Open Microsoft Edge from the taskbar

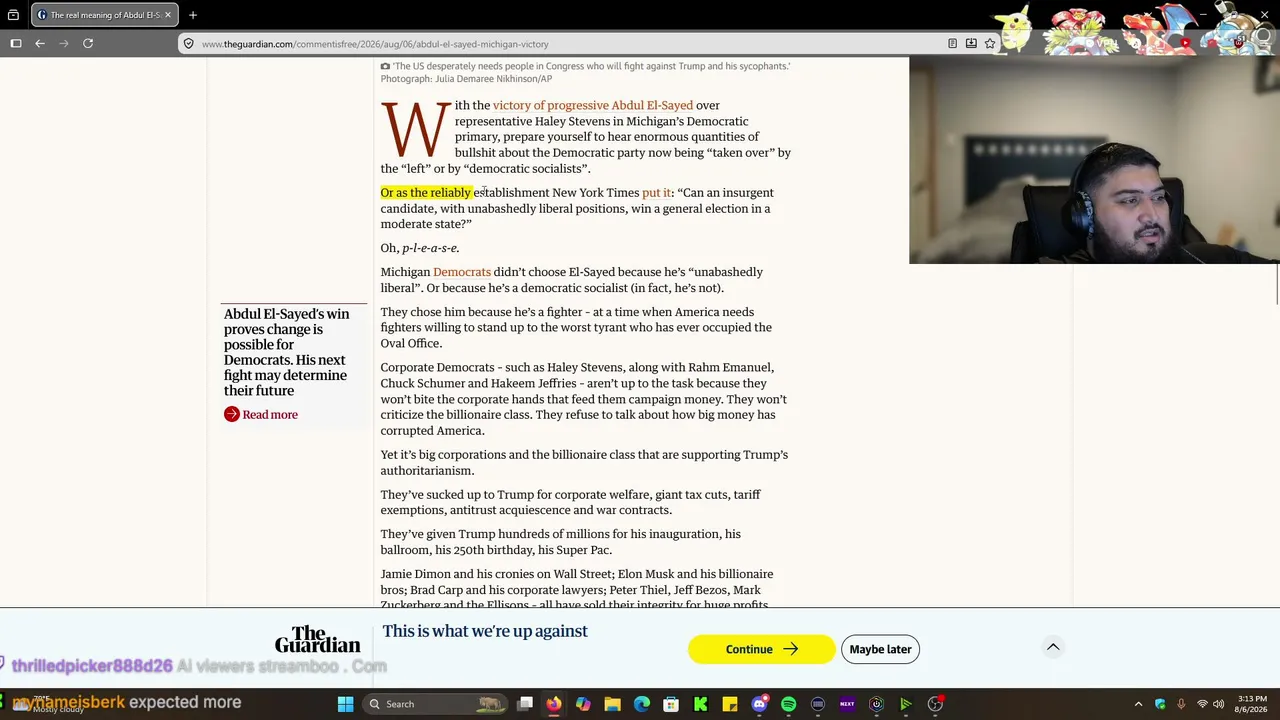[x=642, y=704]
